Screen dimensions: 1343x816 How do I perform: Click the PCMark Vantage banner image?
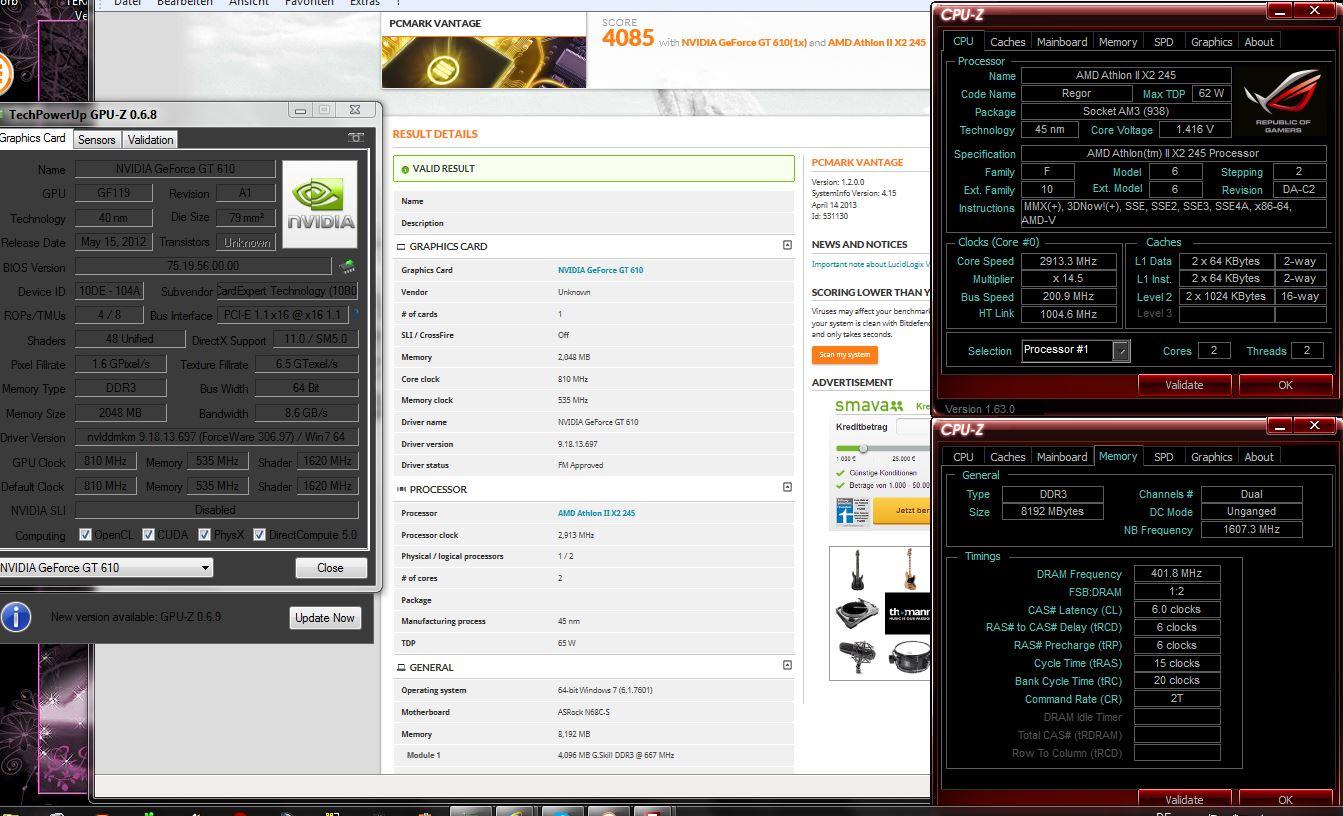(x=484, y=61)
